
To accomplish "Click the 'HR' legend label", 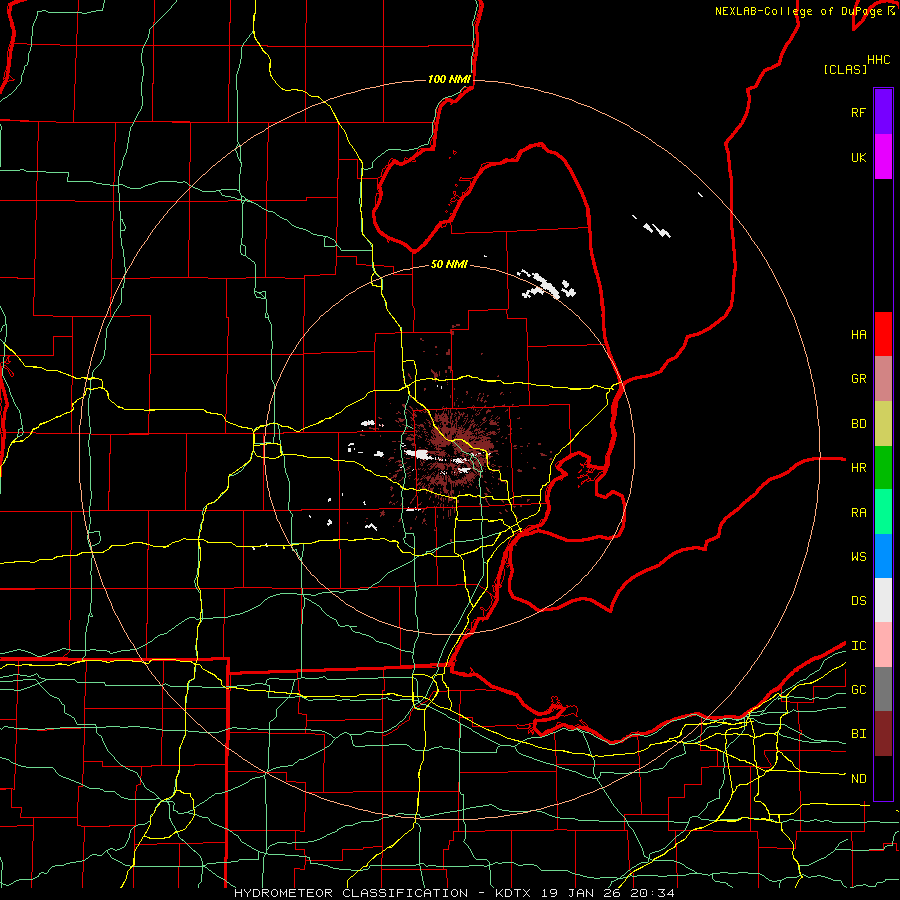I will (x=858, y=468).
